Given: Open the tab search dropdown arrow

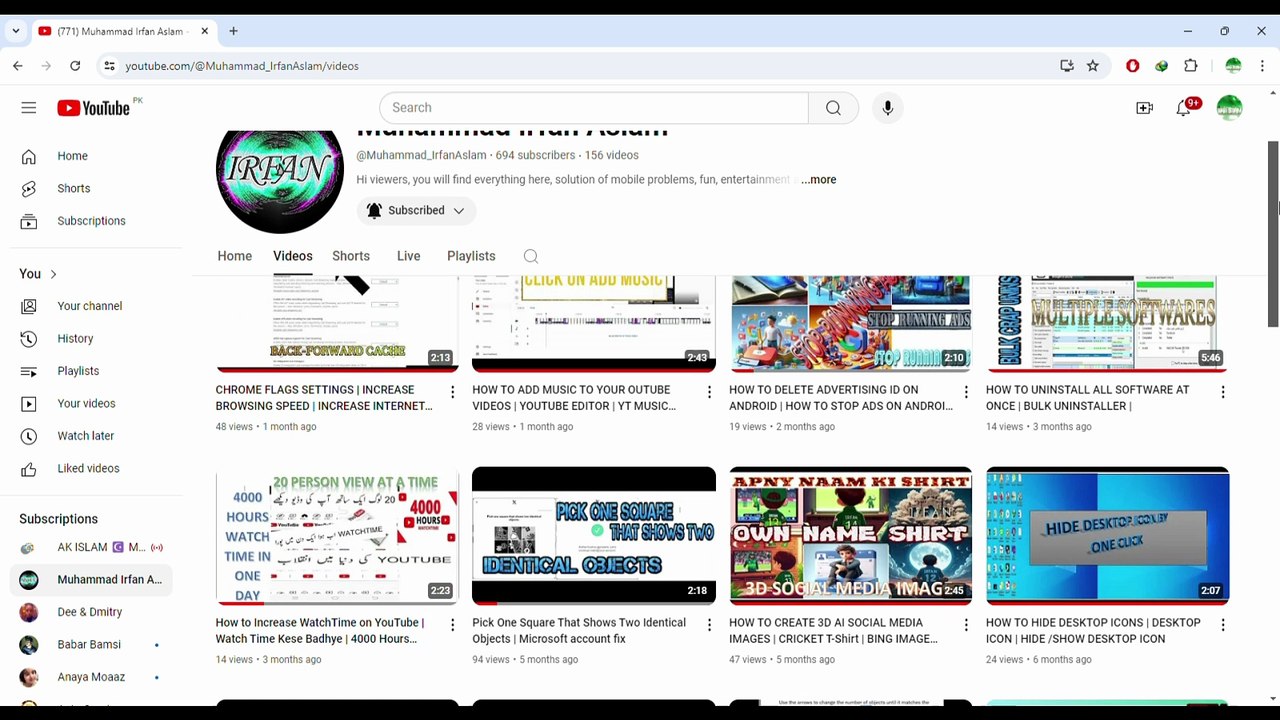Looking at the screenshot, I should pyautogui.click(x=16, y=31).
